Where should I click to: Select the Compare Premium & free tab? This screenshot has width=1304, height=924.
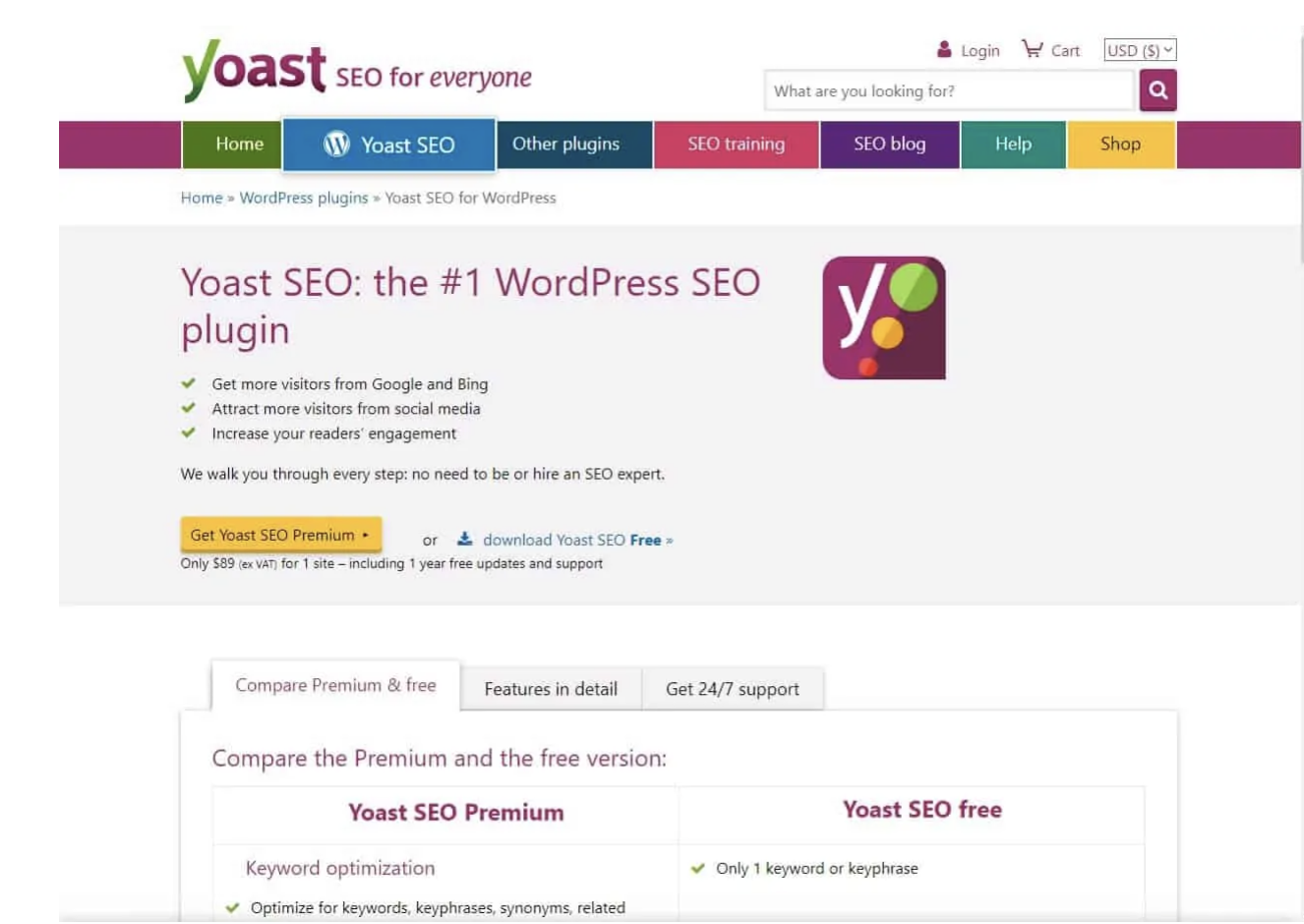coord(335,685)
